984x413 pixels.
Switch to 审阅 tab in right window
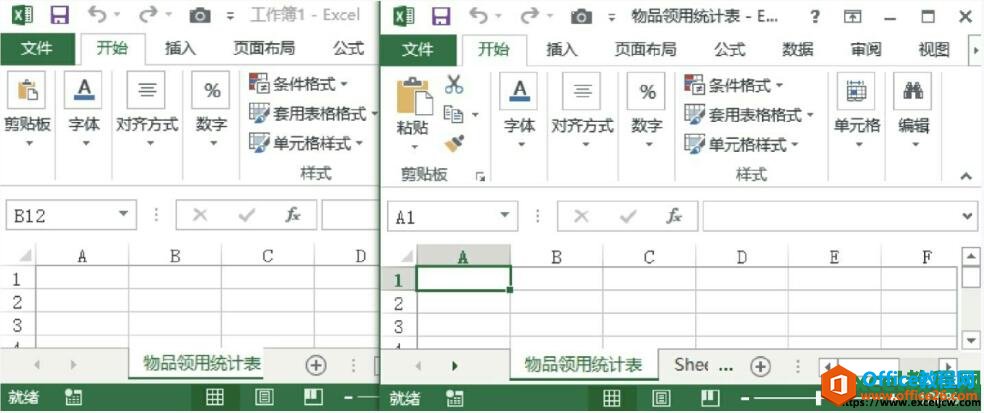click(x=865, y=50)
